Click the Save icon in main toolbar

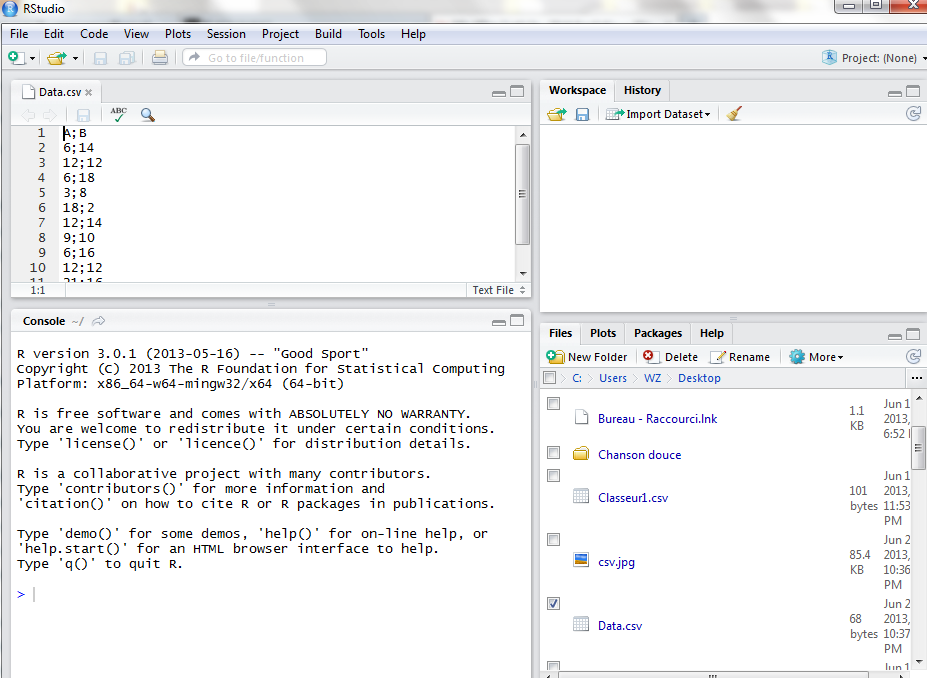click(x=100, y=58)
